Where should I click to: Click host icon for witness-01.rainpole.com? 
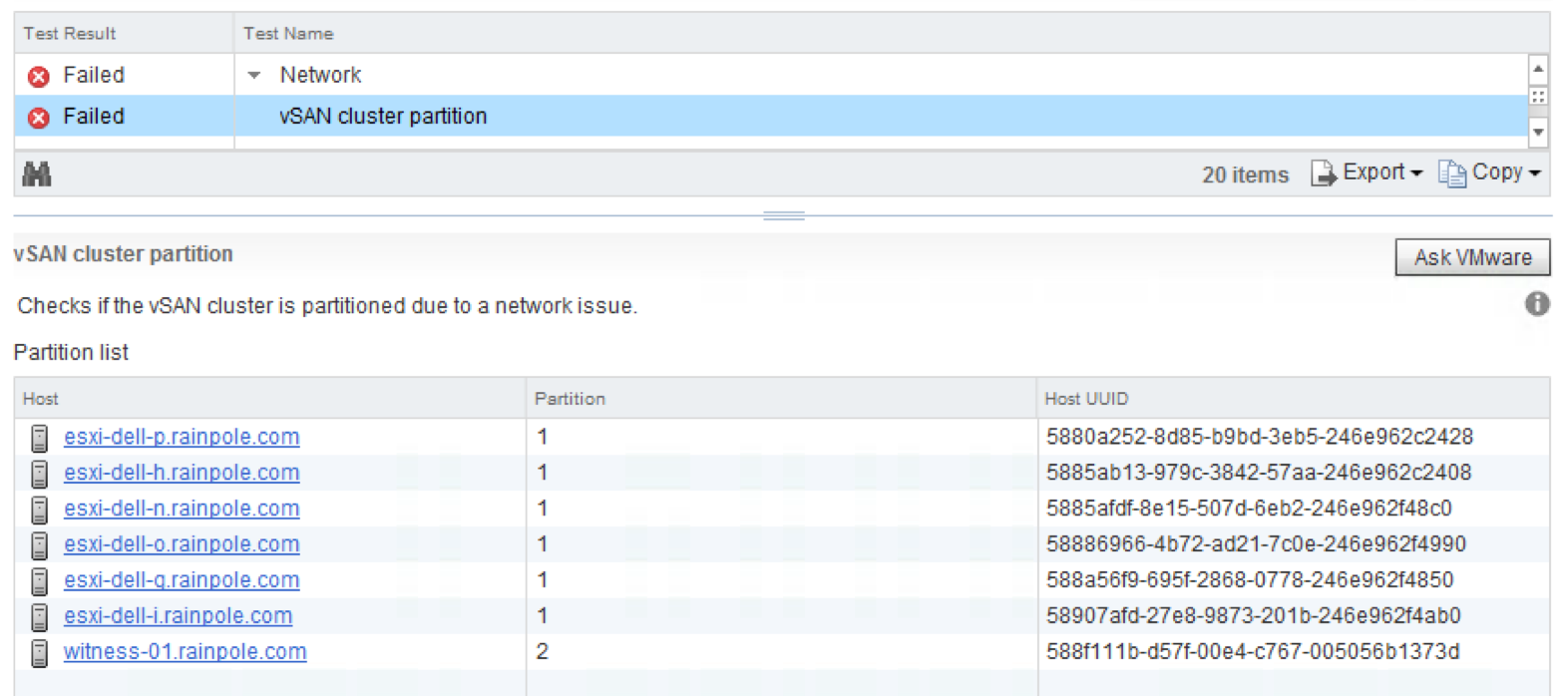39,653
